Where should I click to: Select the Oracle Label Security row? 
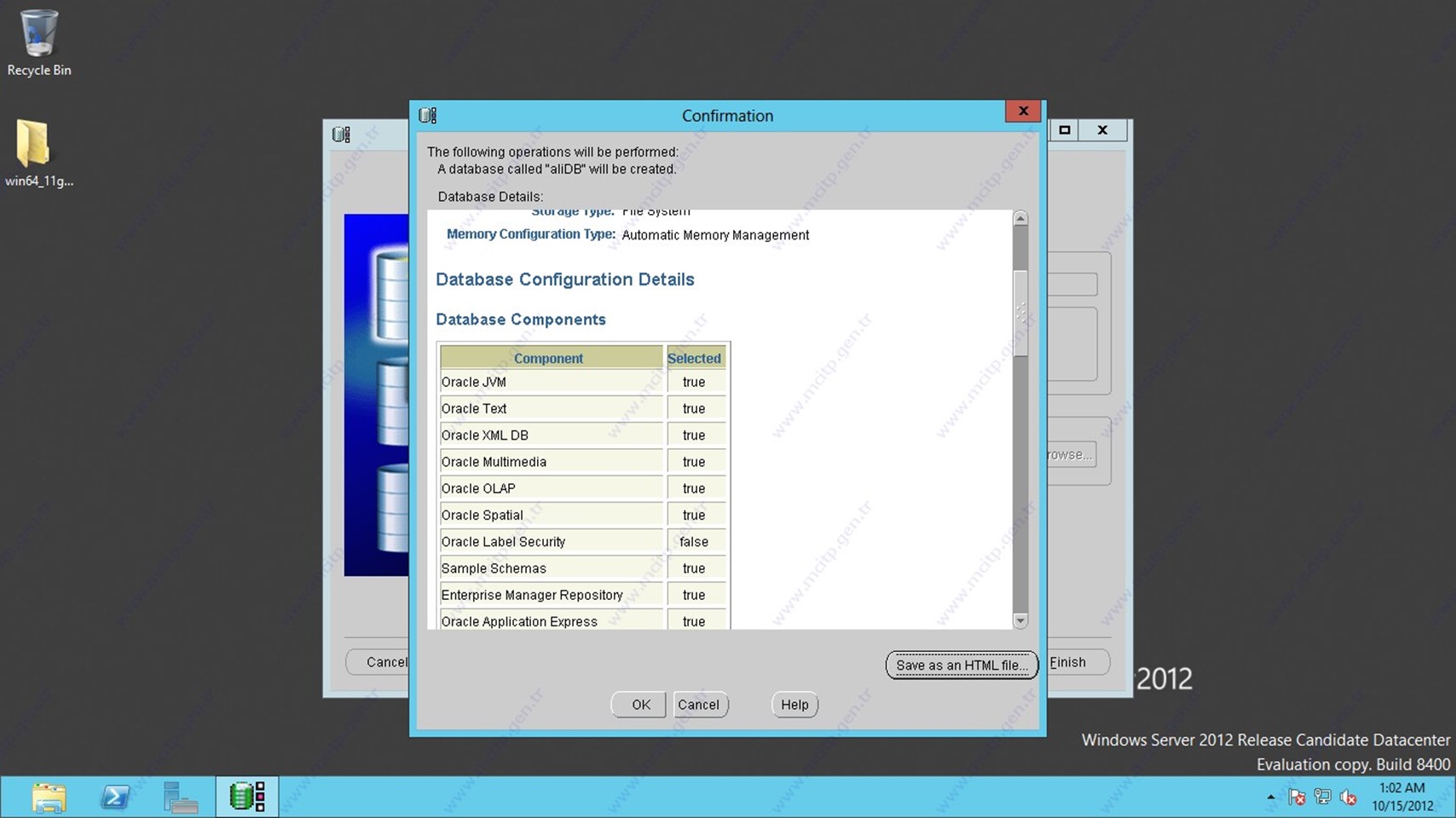tap(583, 541)
